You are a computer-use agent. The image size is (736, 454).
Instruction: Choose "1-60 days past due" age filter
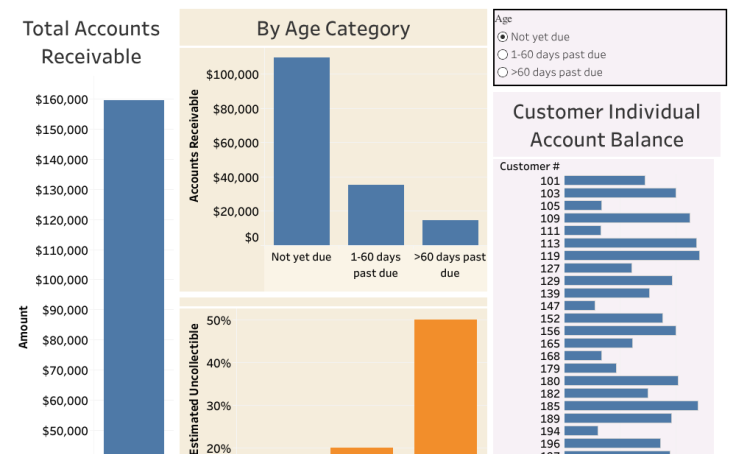pyautogui.click(x=503, y=55)
